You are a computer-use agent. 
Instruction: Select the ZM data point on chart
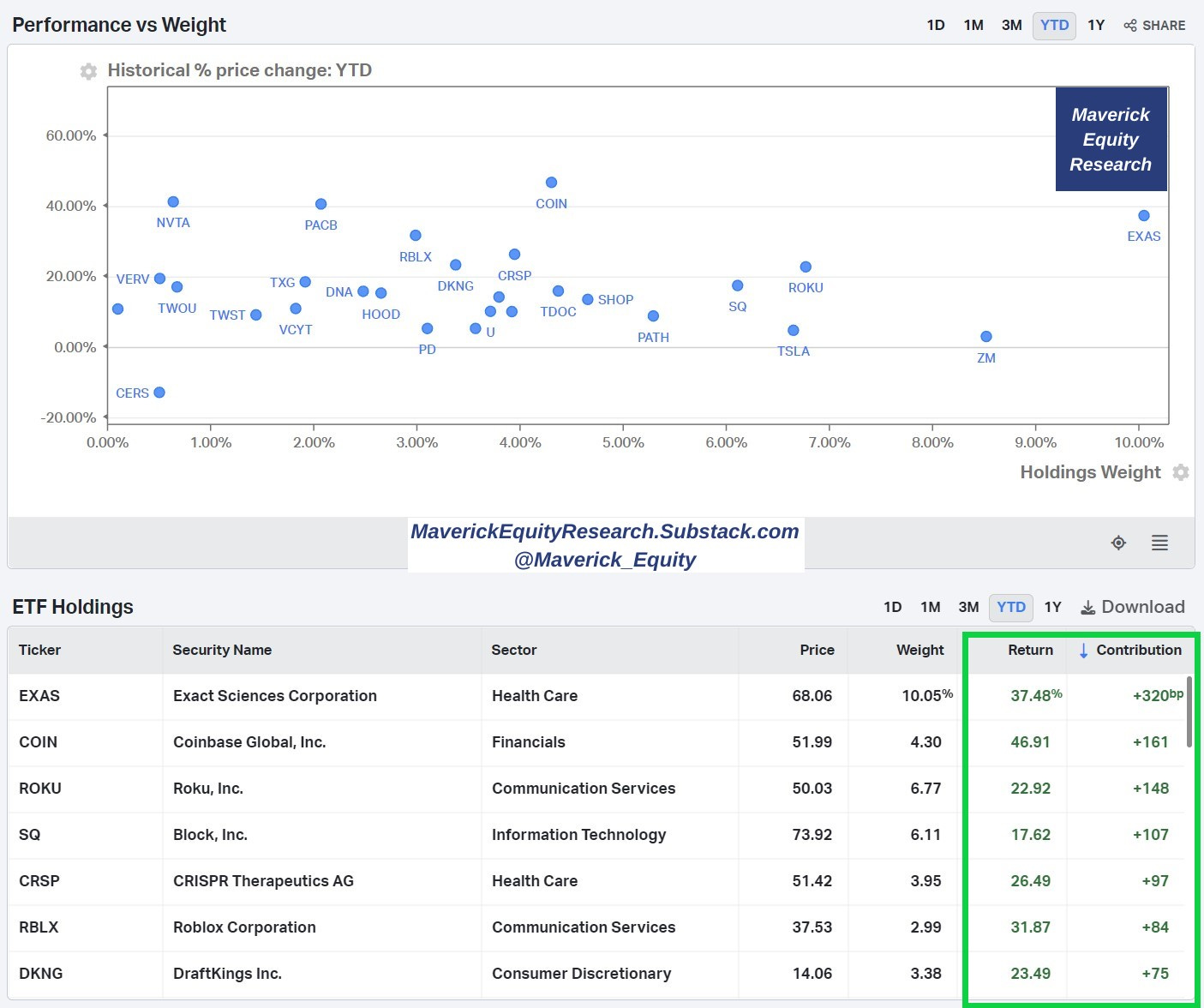tap(986, 337)
